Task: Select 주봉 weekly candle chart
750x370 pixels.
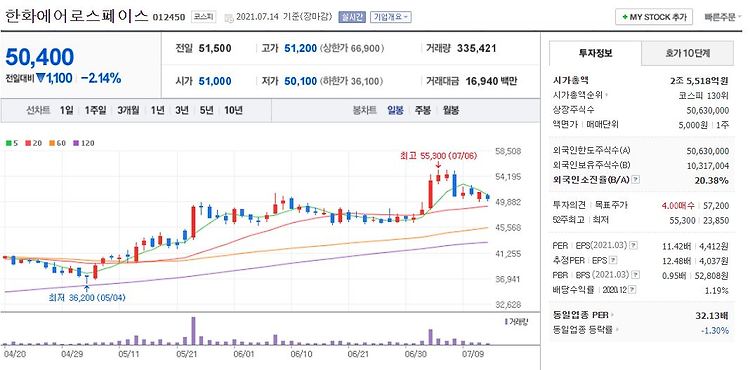Action: [x=422, y=110]
